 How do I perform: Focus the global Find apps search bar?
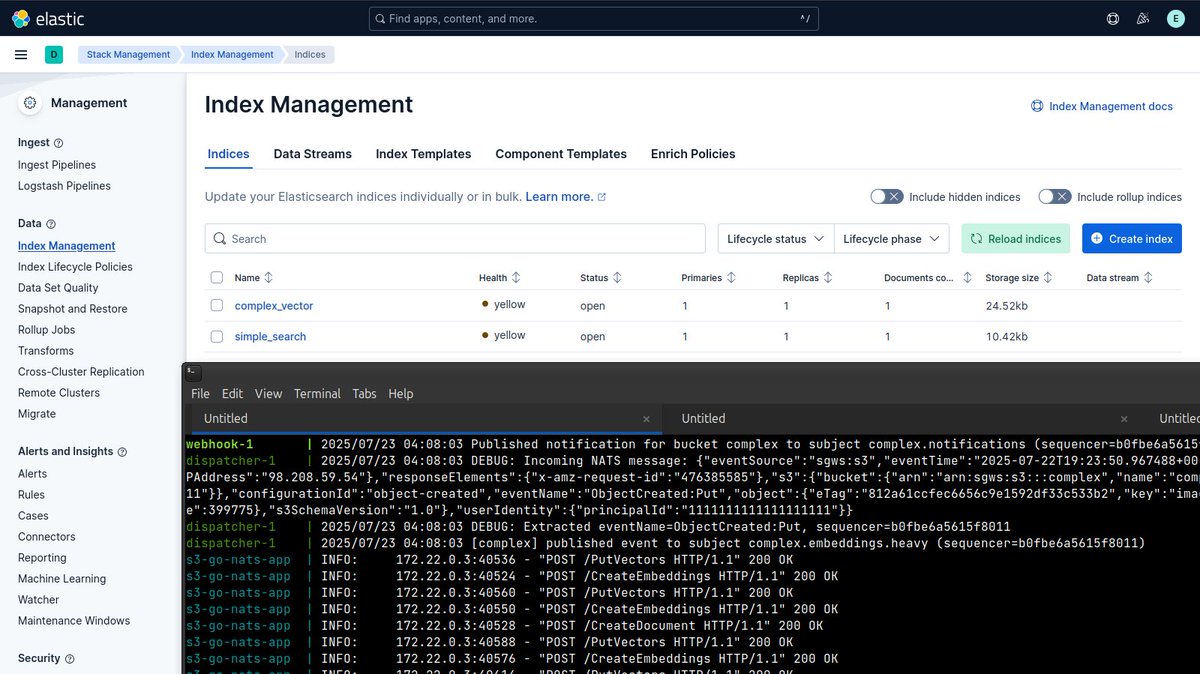click(594, 18)
